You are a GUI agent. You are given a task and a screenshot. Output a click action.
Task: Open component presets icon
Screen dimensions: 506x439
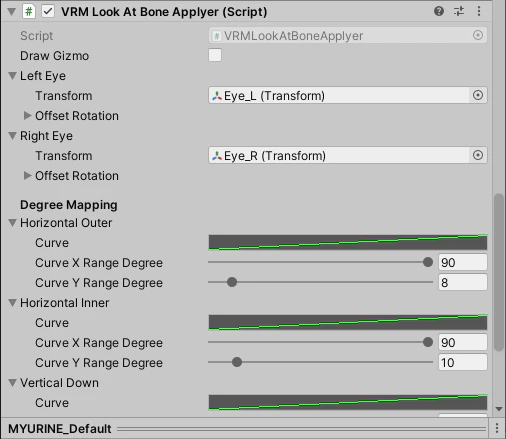coord(459,11)
